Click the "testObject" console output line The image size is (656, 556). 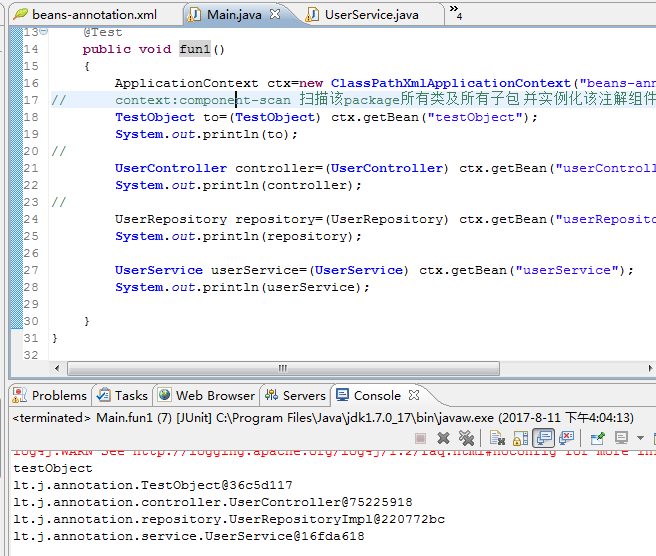53,468
